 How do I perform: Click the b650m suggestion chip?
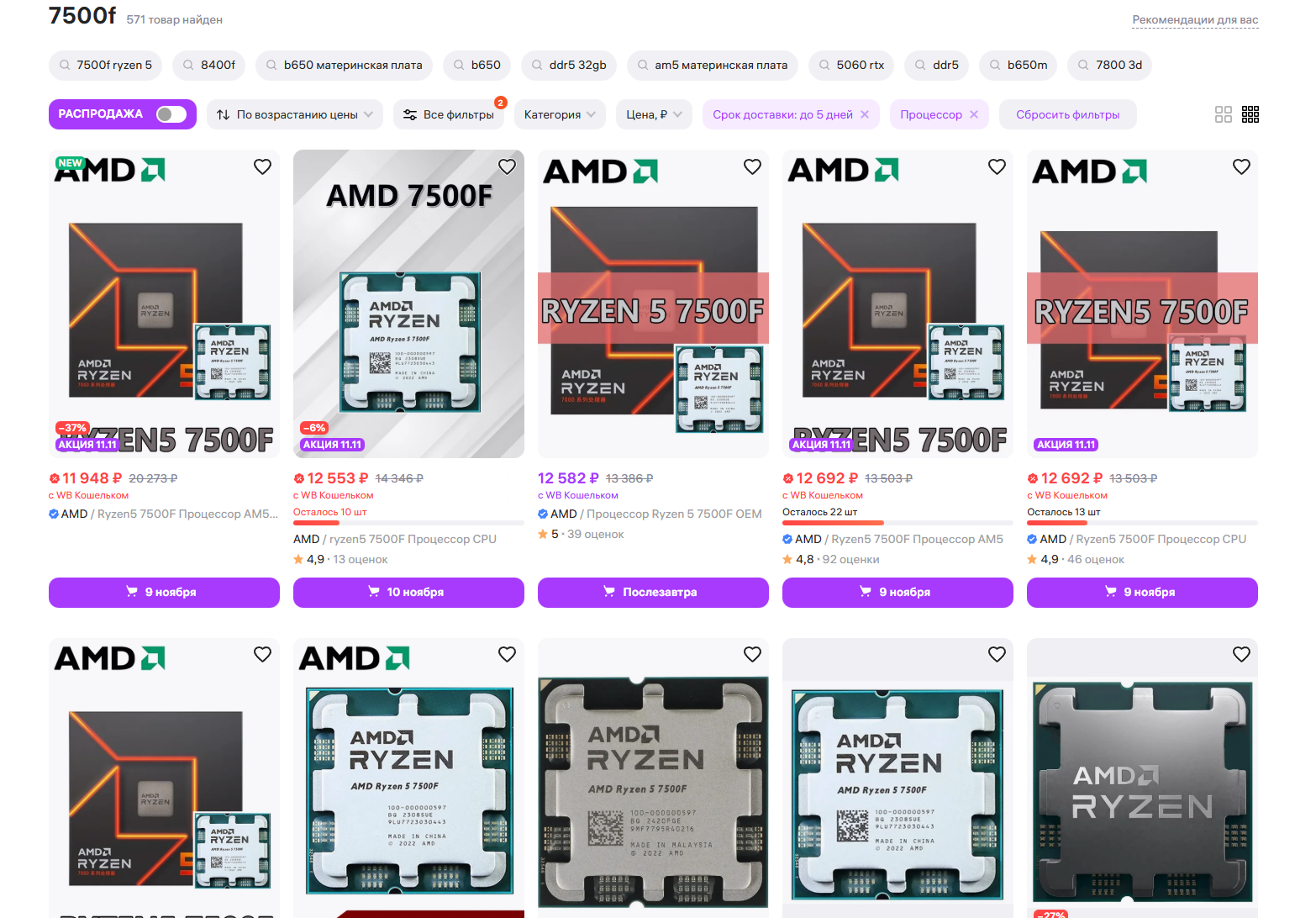tap(1019, 65)
